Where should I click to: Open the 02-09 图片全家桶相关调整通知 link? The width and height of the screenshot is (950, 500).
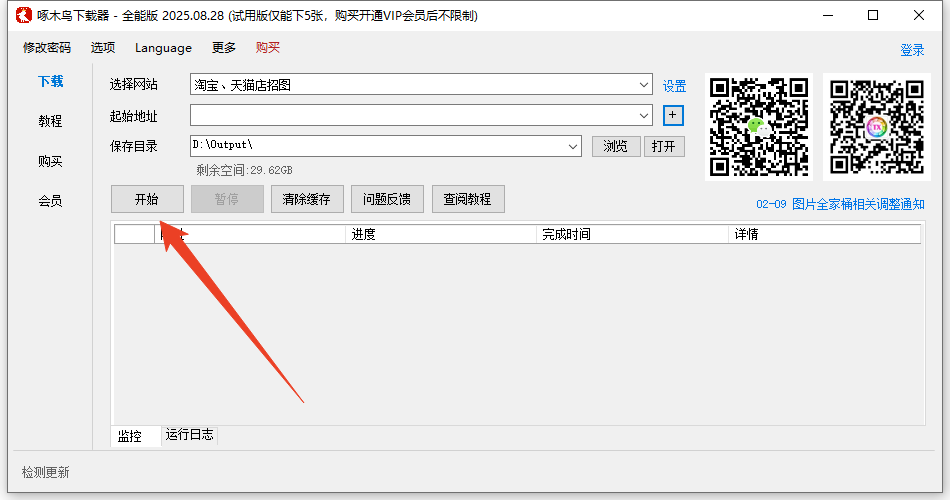point(840,204)
